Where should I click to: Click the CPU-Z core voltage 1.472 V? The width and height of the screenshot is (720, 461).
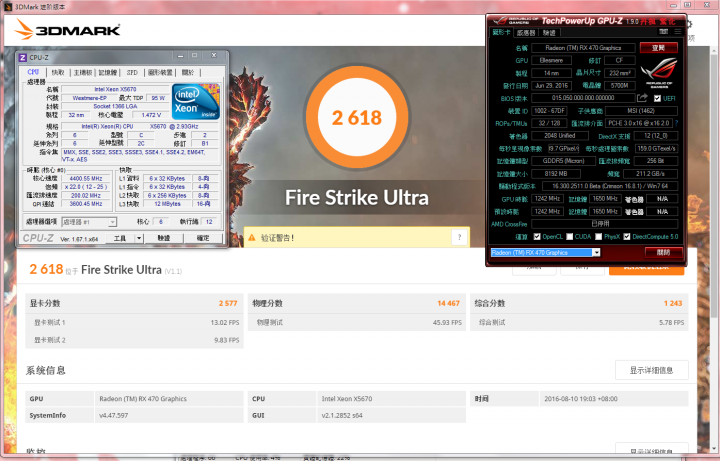151,115
